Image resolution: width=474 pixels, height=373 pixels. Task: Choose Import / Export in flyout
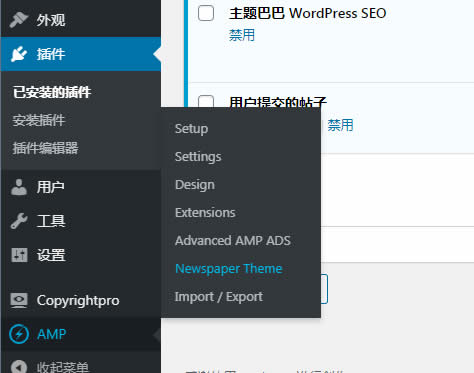(x=219, y=297)
